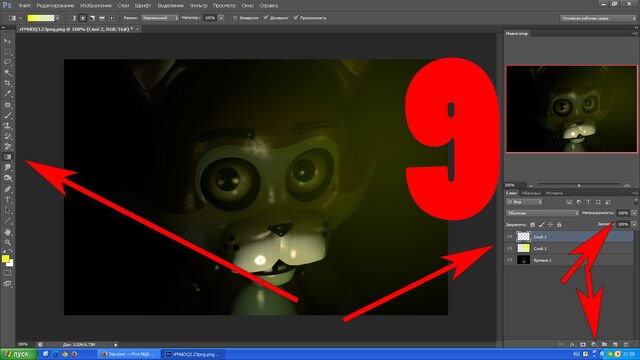Filter layers by type layer icon

tap(588, 202)
